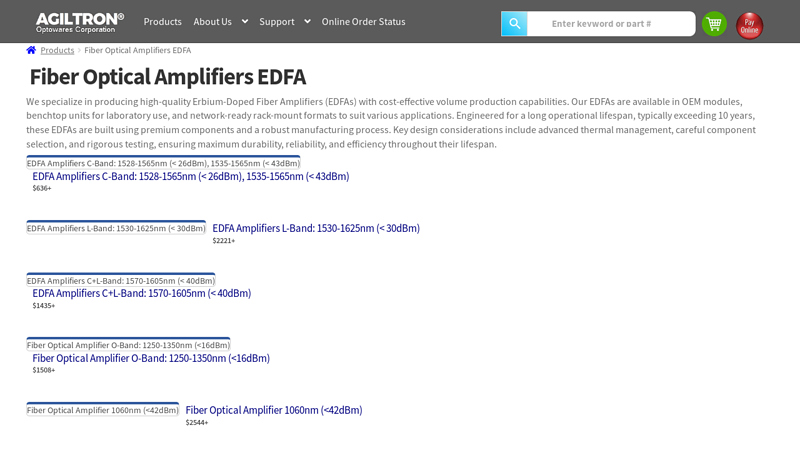Open Fiber Optical Amplifier 1060nm link
The image size is (800, 450).
click(x=274, y=410)
